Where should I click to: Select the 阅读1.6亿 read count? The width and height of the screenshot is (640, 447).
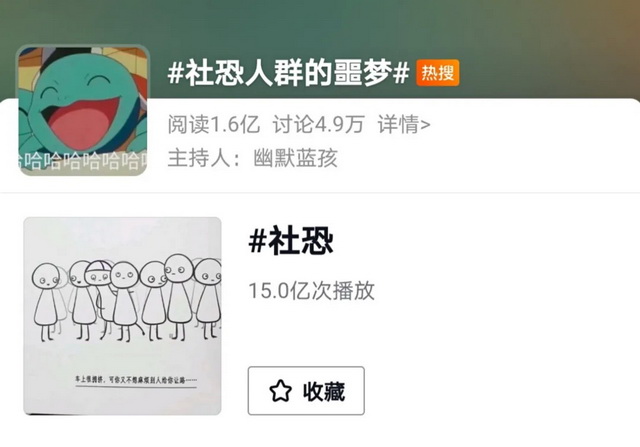(214, 124)
